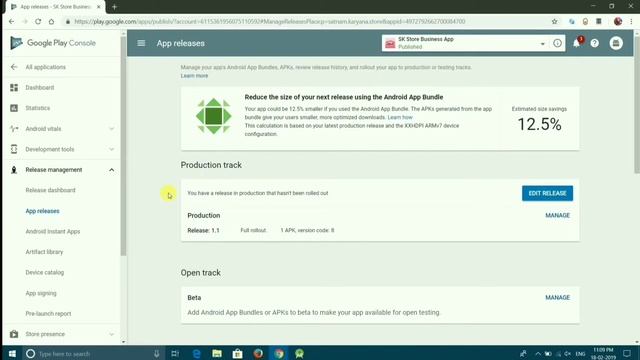Click the app info circle icon
This screenshot has width=640, height=360.
[557, 43]
